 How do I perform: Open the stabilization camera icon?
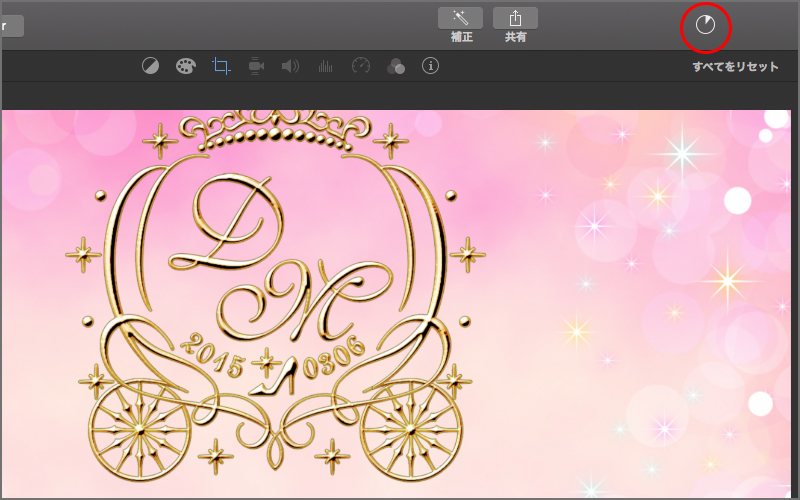point(256,67)
